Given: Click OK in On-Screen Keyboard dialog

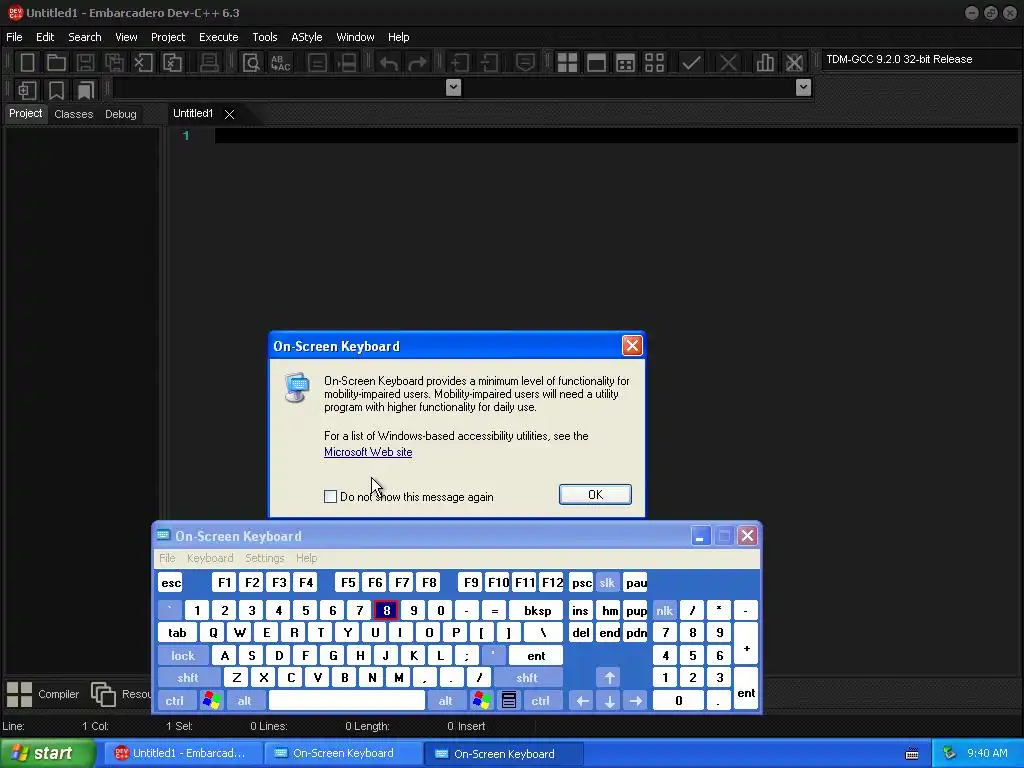Looking at the screenshot, I should (x=595, y=494).
